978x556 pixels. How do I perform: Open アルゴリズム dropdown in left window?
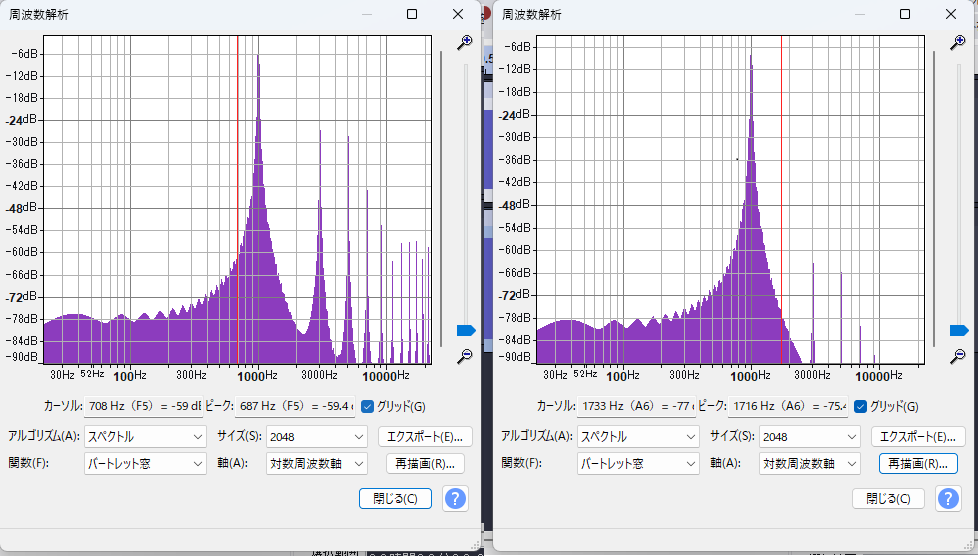point(144,437)
